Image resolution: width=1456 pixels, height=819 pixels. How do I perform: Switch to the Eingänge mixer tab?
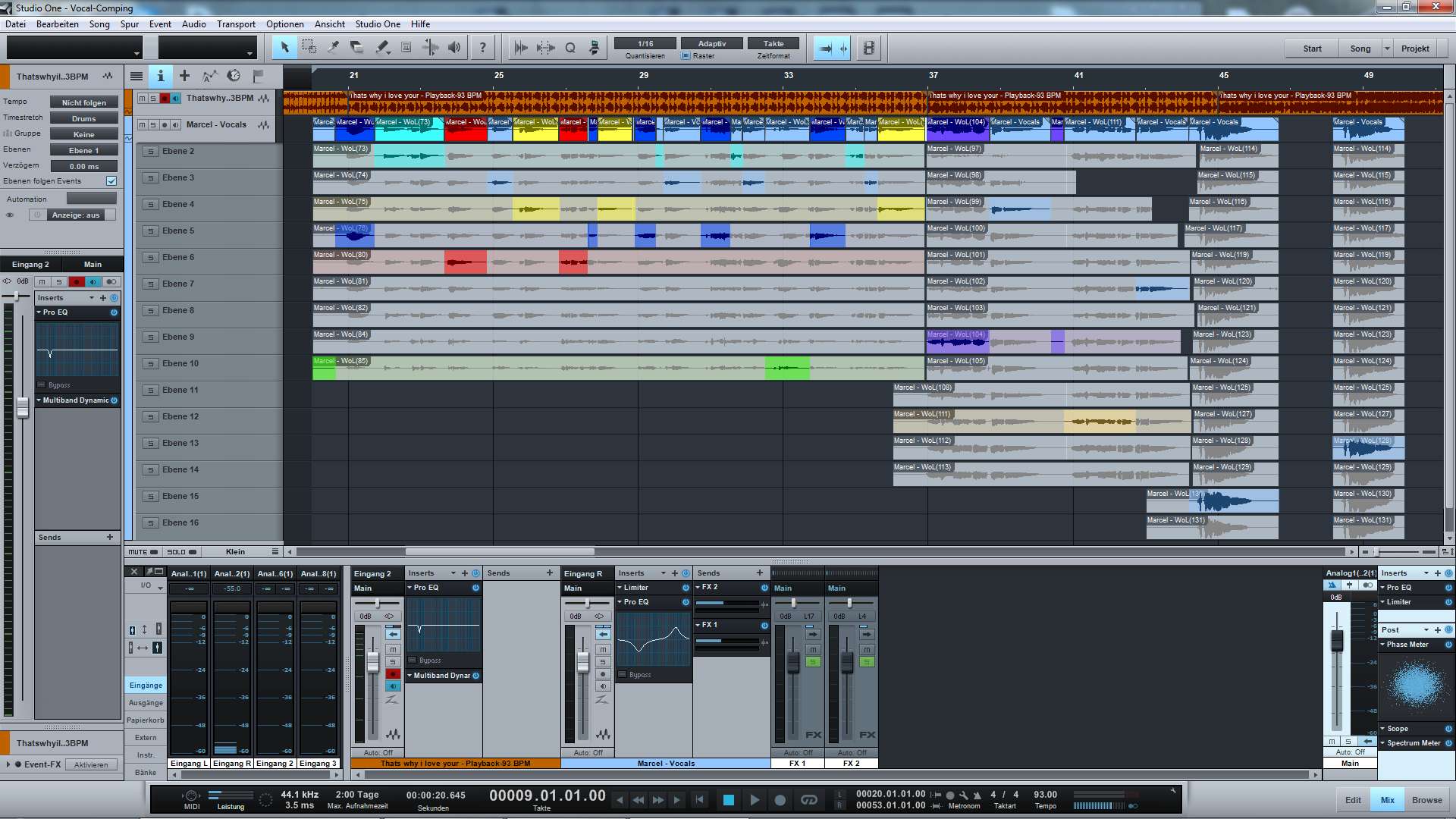[x=146, y=685]
